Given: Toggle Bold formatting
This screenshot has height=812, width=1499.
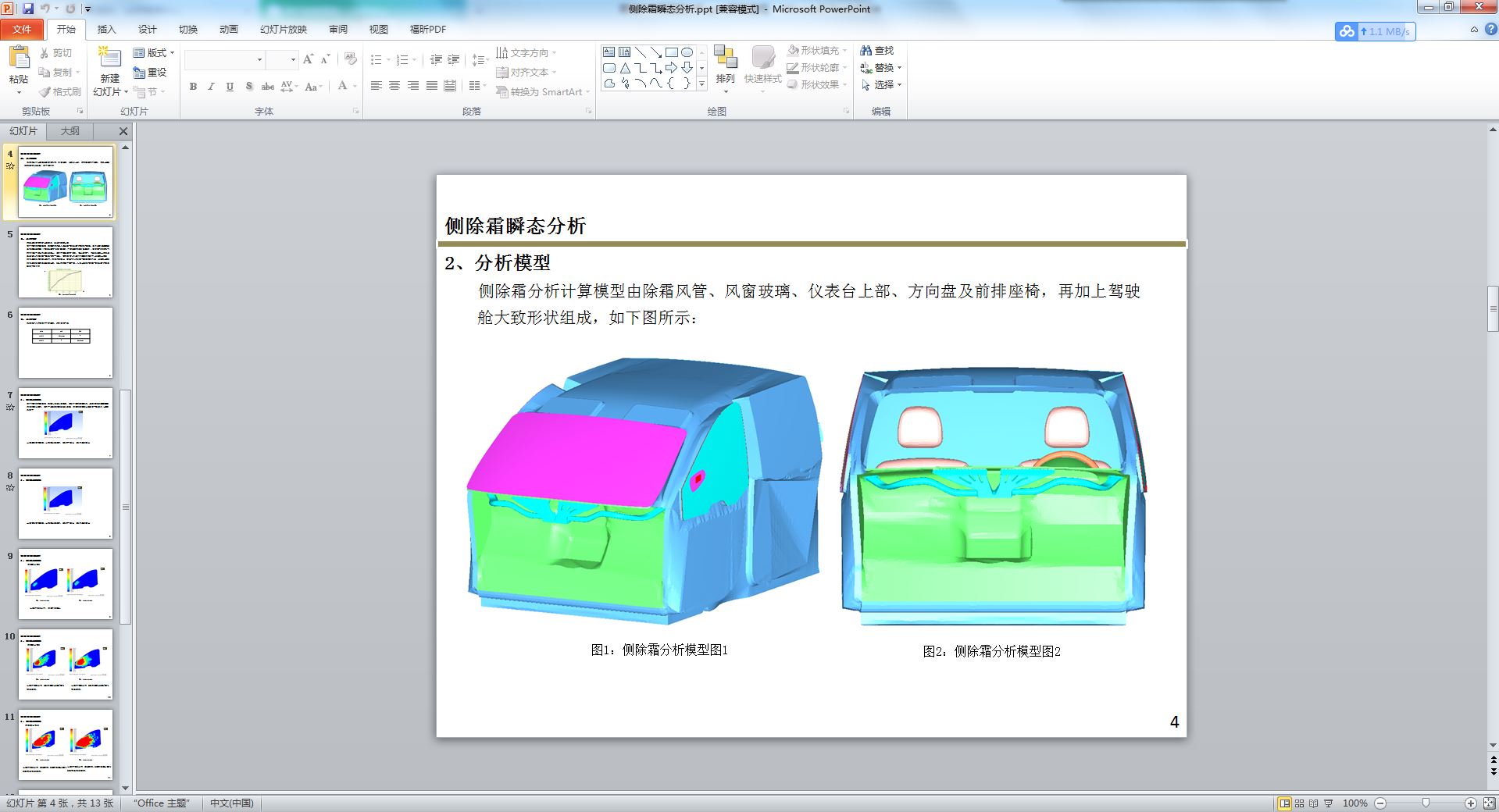Looking at the screenshot, I should [193, 87].
